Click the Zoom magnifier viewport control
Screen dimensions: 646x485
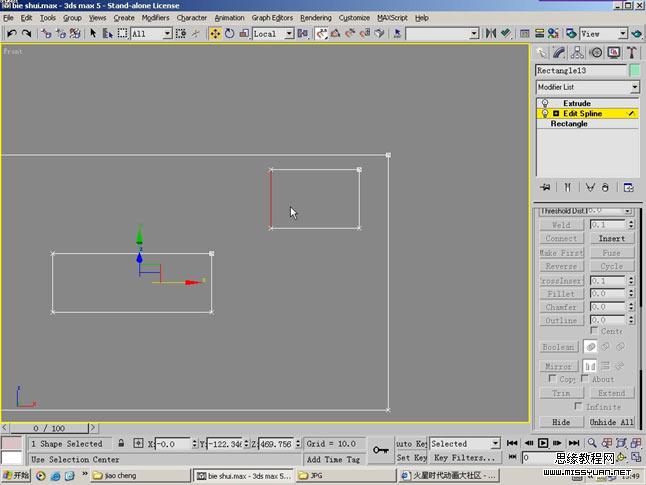[592, 443]
